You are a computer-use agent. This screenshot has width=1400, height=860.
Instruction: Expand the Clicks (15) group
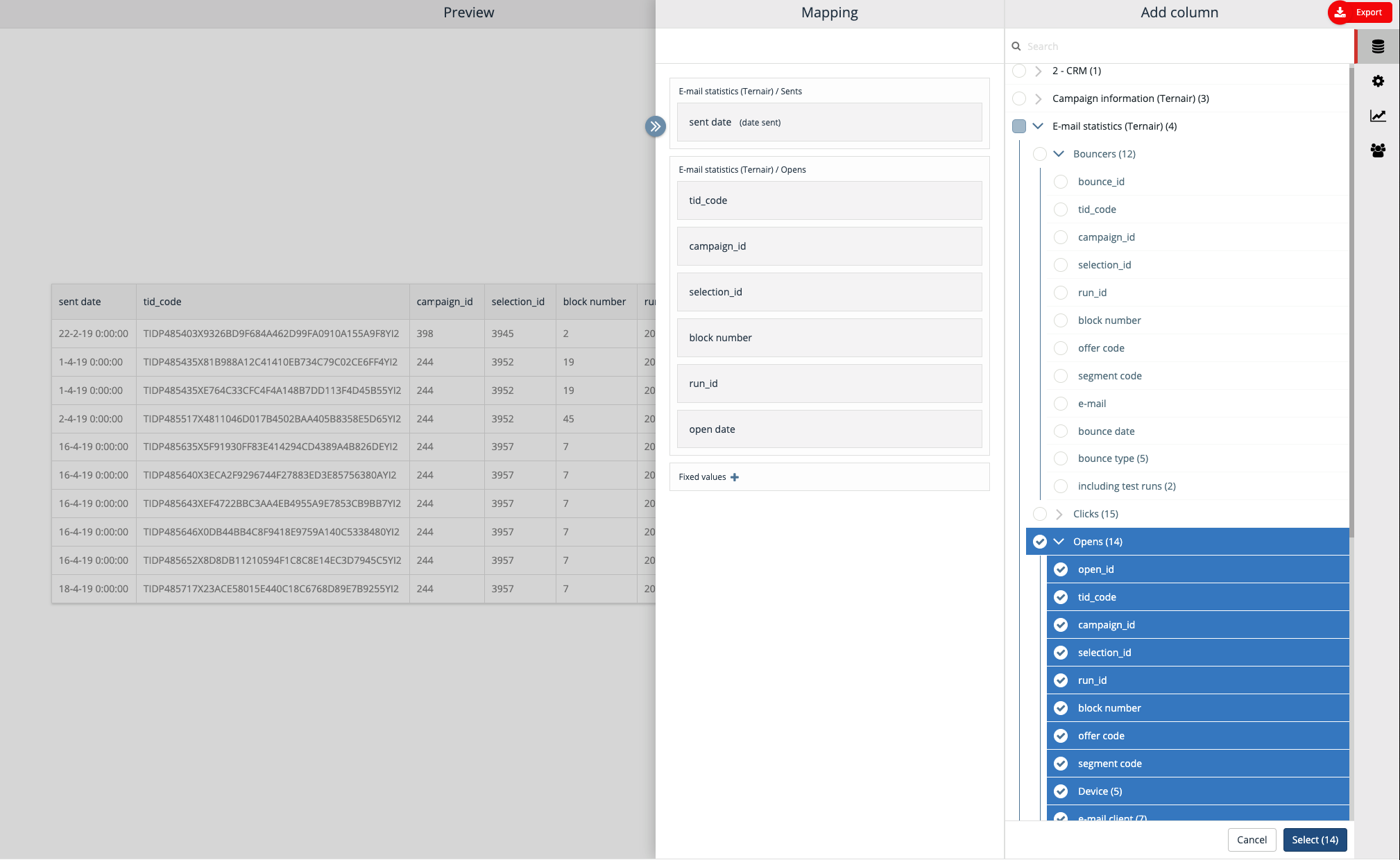tap(1059, 514)
